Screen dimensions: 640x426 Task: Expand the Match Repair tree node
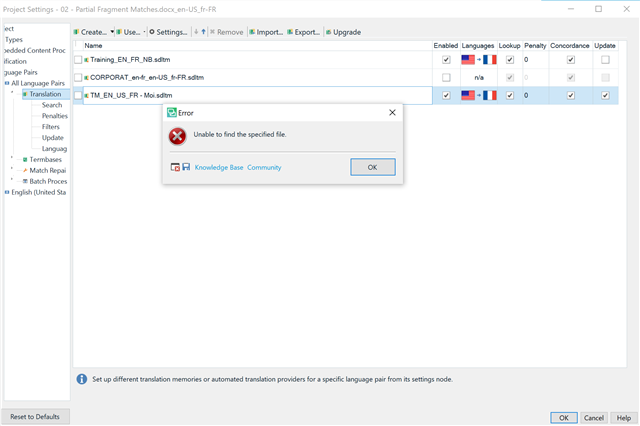(x=12, y=169)
